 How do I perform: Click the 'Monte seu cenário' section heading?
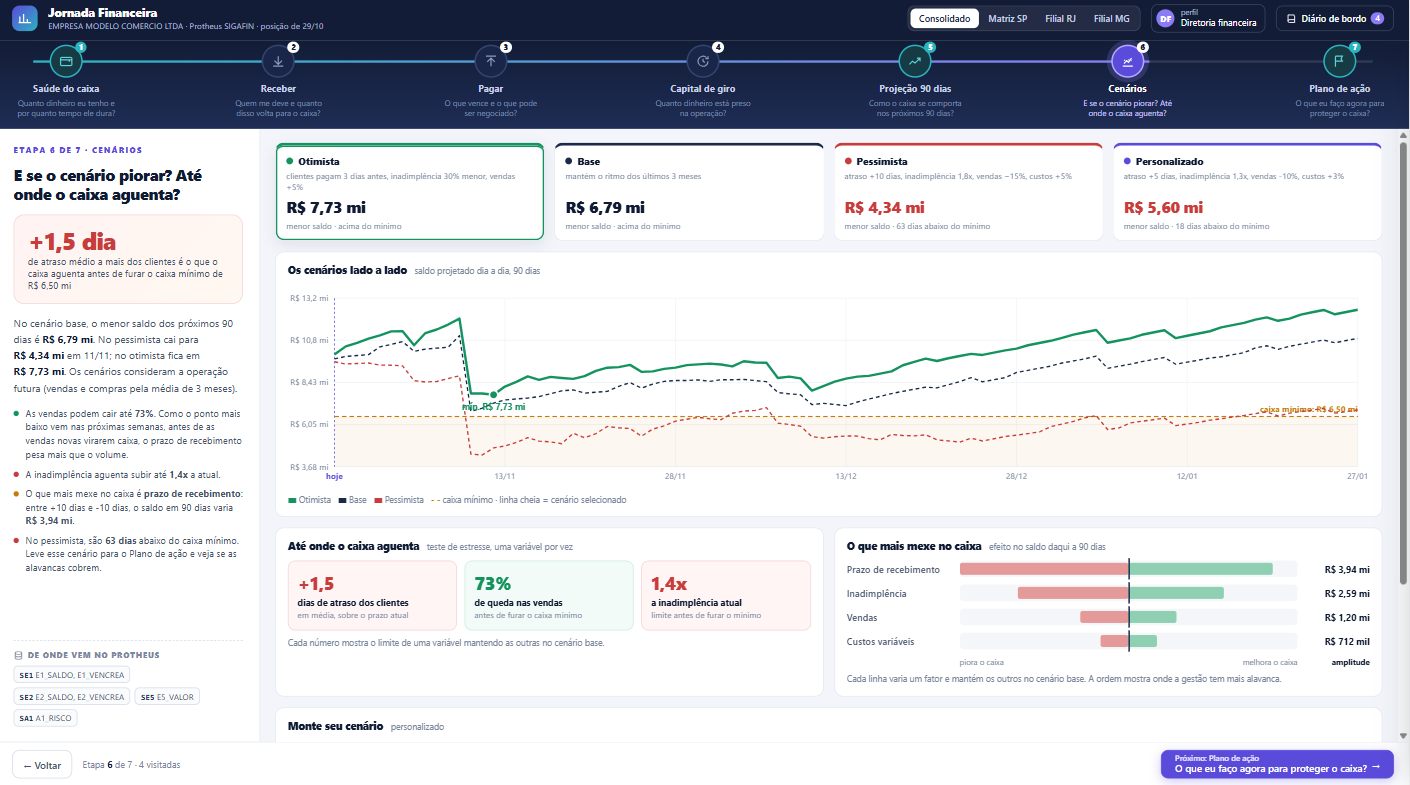pyautogui.click(x=335, y=726)
